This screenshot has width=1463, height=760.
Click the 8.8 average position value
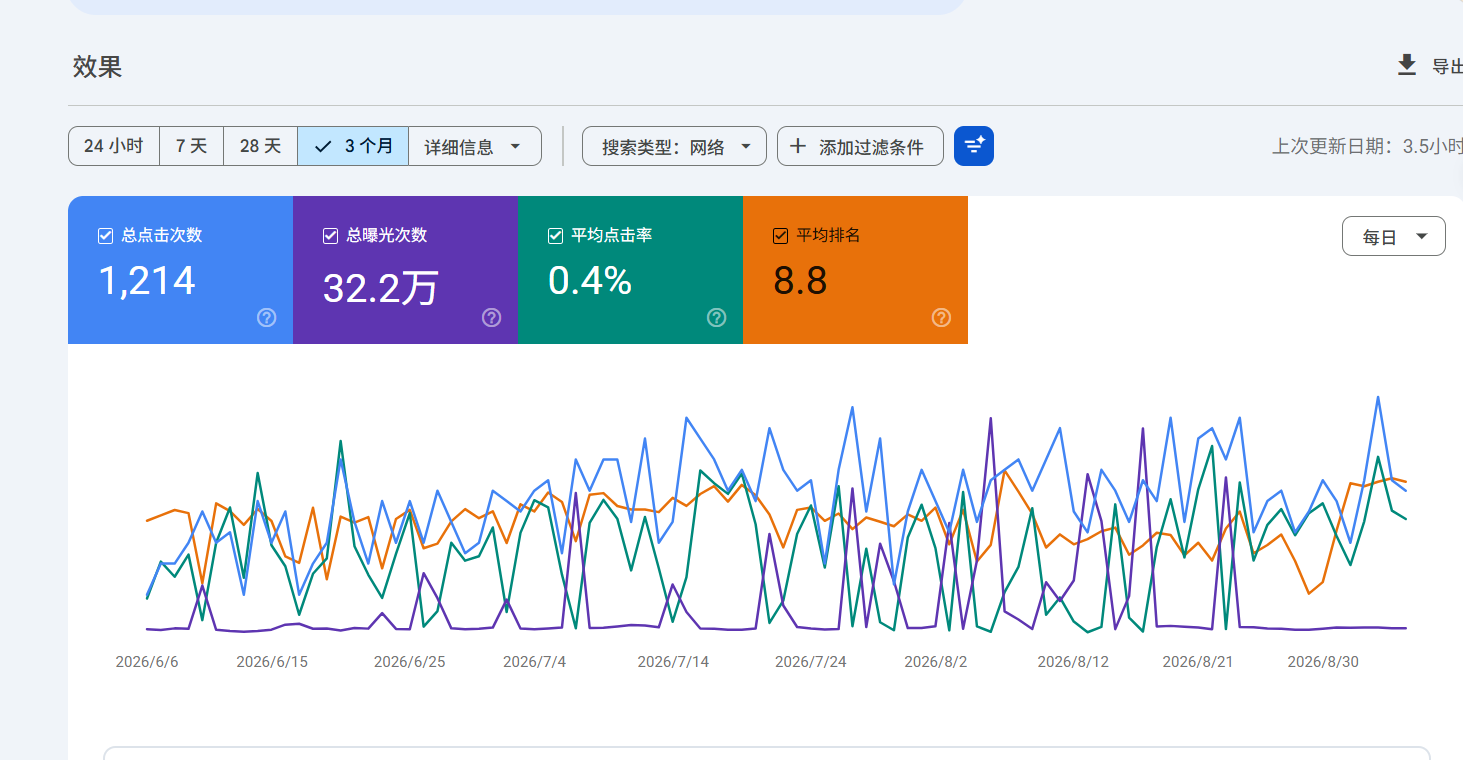(800, 281)
